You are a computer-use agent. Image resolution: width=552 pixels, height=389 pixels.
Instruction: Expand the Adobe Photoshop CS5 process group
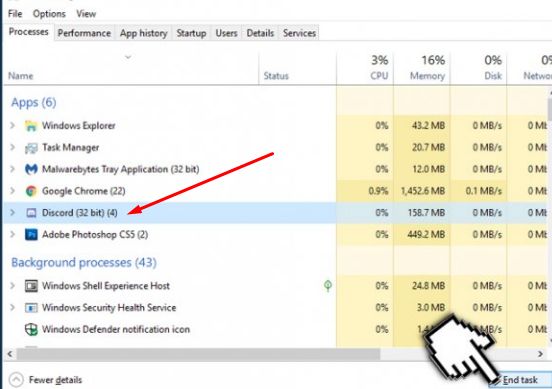(13, 234)
